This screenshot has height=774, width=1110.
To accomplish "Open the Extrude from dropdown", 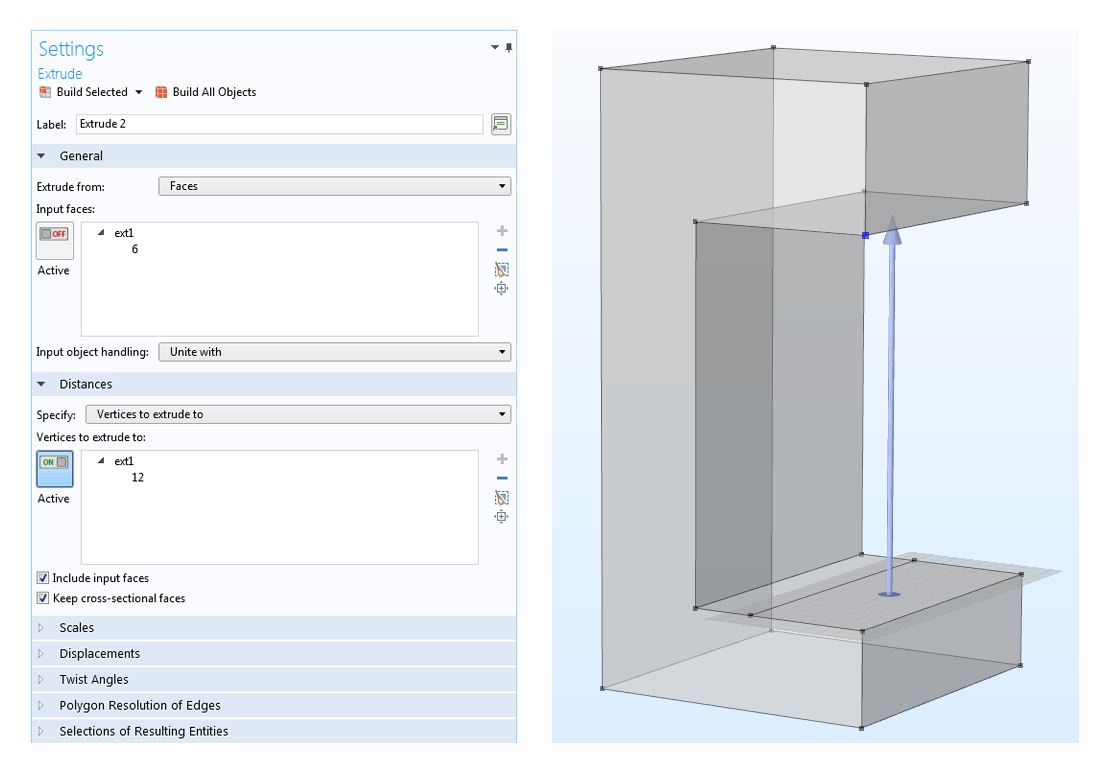I will pos(334,186).
